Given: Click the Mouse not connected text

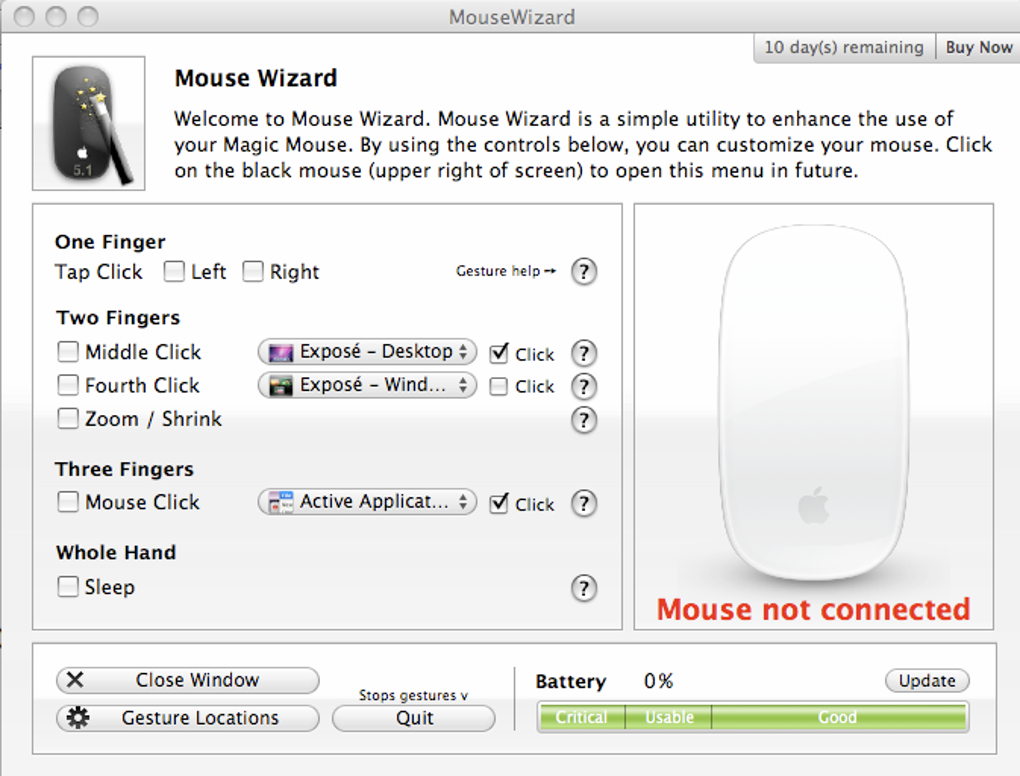Looking at the screenshot, I should point(813,609).
